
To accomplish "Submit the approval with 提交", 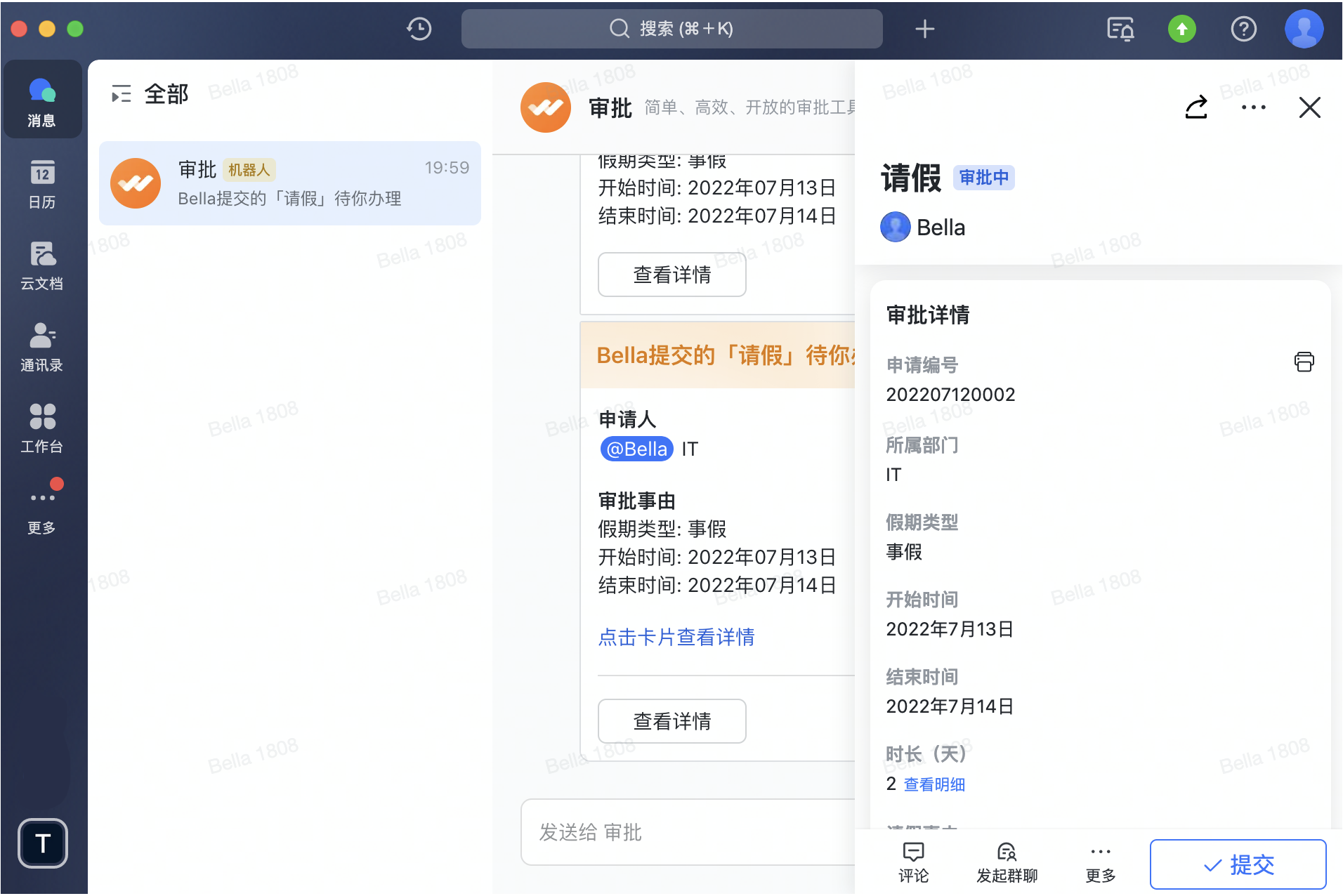I will coord(1238,864).
